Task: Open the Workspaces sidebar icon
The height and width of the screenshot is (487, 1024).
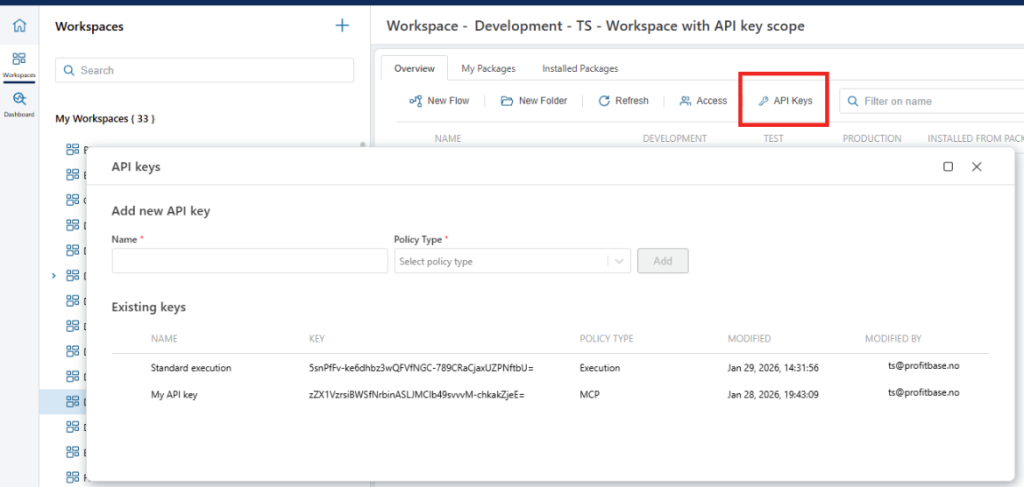Action: pyautogui.click(x=19, y=63)
